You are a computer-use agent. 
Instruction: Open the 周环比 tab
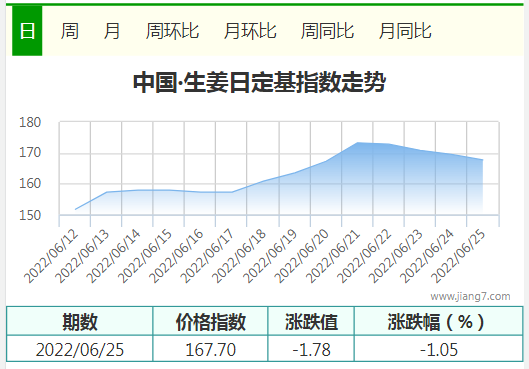point(172,31)
